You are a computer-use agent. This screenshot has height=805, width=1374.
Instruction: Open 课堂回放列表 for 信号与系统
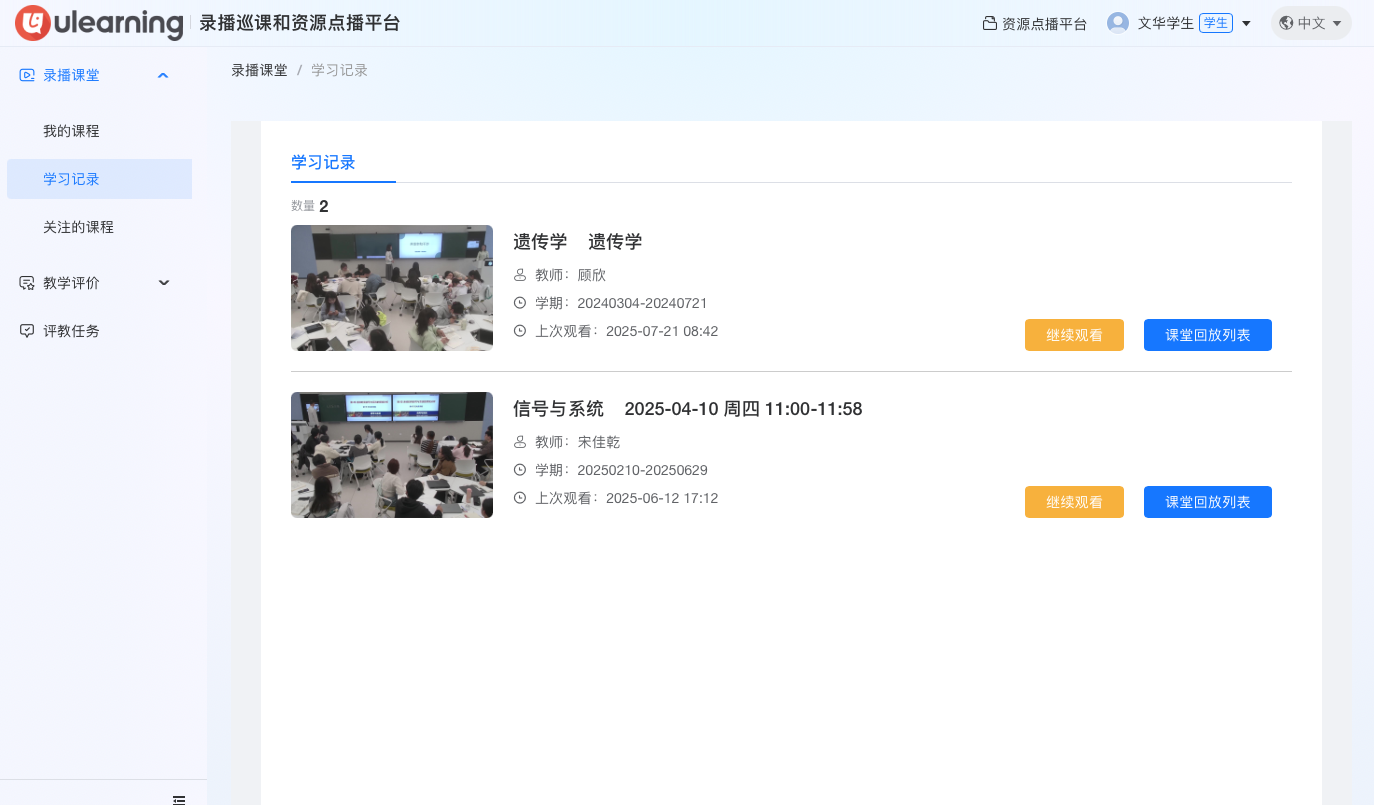1207,502
